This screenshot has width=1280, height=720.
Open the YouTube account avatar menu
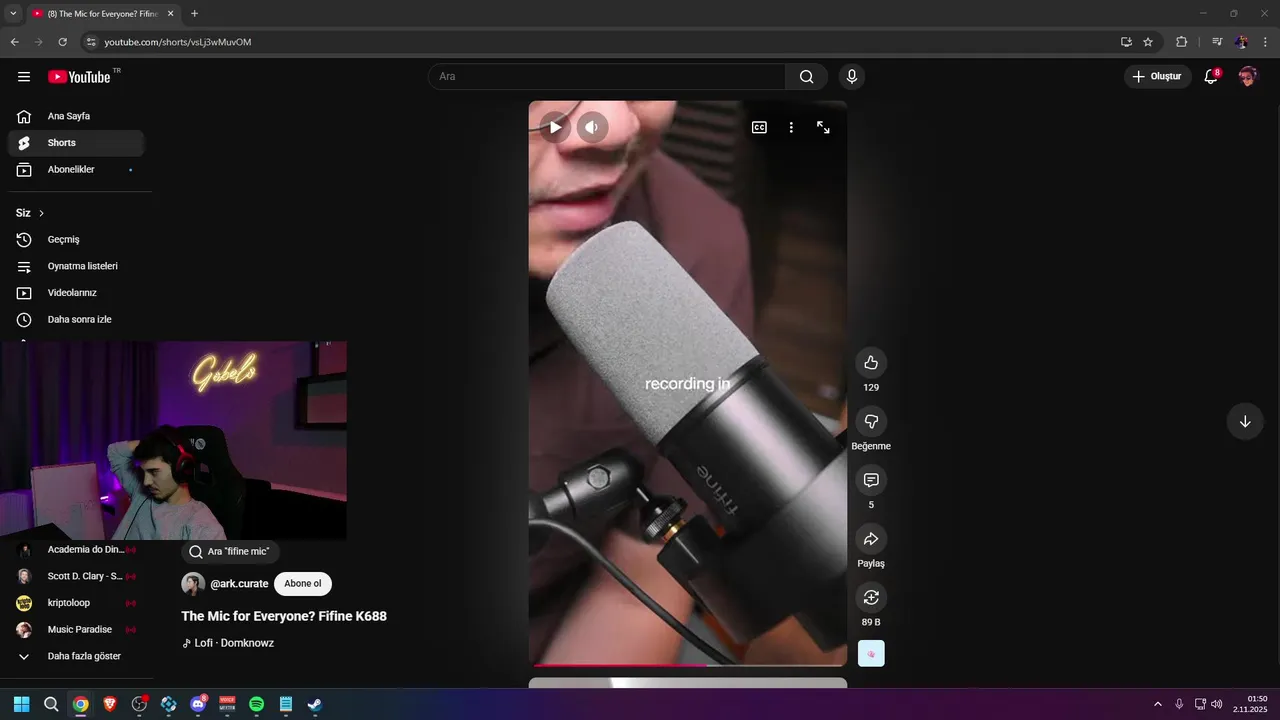1247,77
